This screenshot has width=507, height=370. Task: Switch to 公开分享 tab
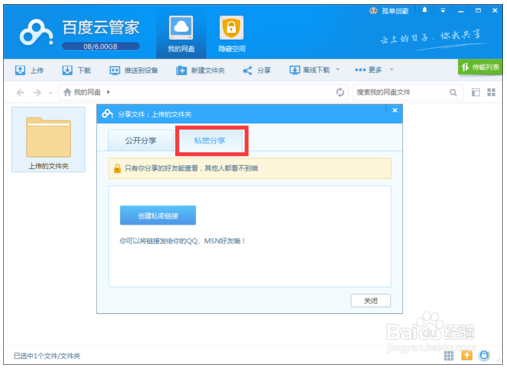coord(140,141)
